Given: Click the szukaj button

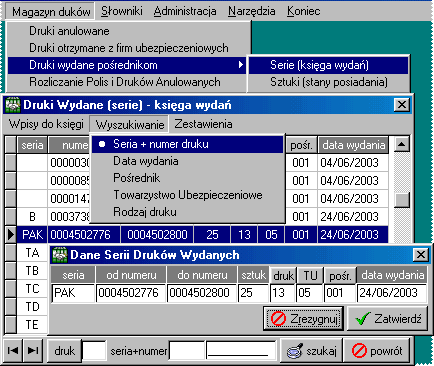Looking at the screenshot, I should click(311, 351).
